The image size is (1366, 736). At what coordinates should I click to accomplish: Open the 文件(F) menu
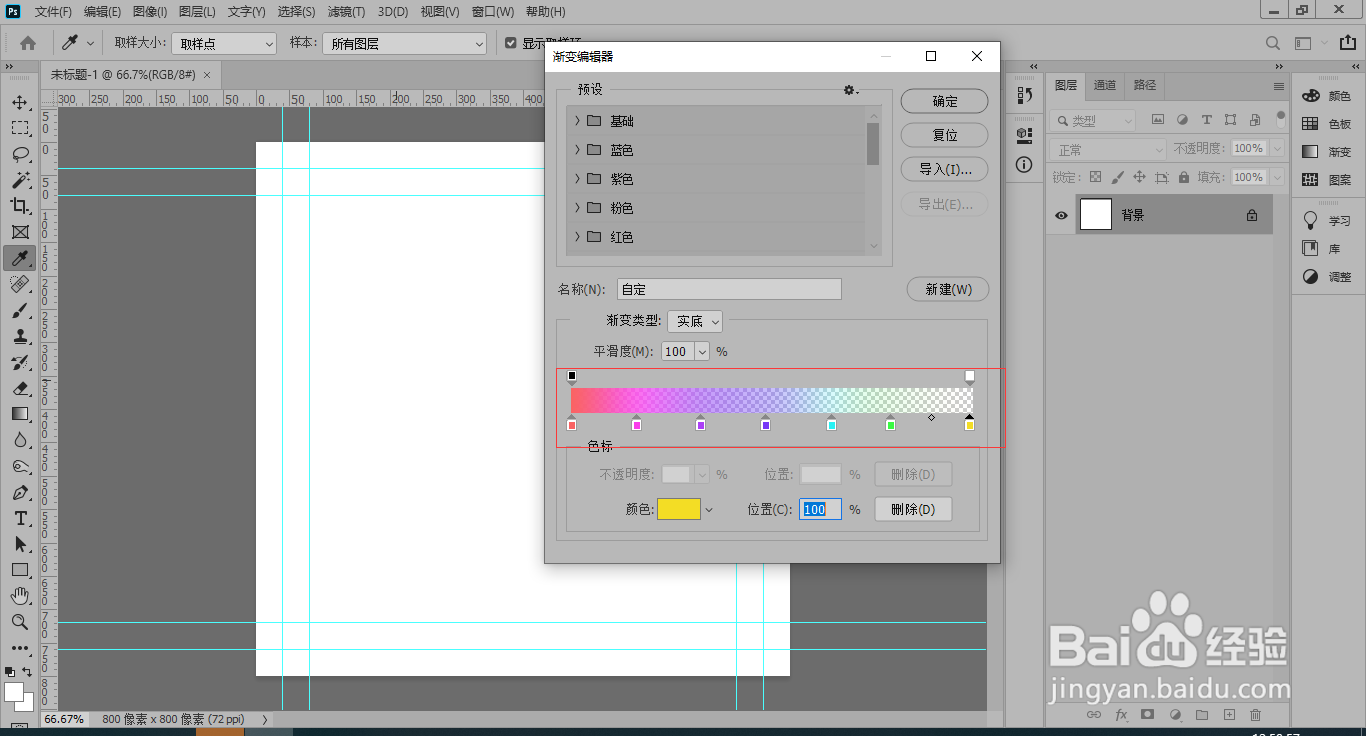53,12
